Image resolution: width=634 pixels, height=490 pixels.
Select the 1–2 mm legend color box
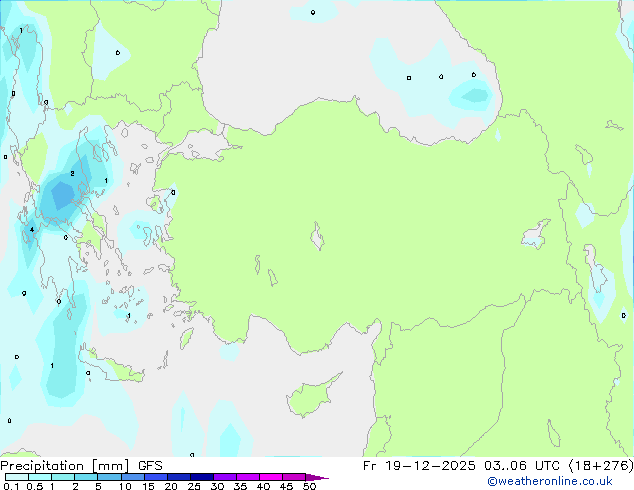tap(63, 477)
